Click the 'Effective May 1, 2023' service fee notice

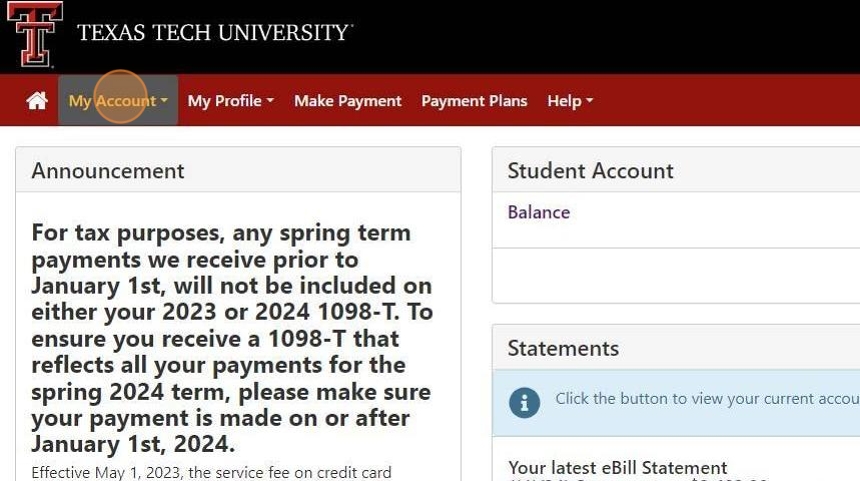click(x=211, y=472)
